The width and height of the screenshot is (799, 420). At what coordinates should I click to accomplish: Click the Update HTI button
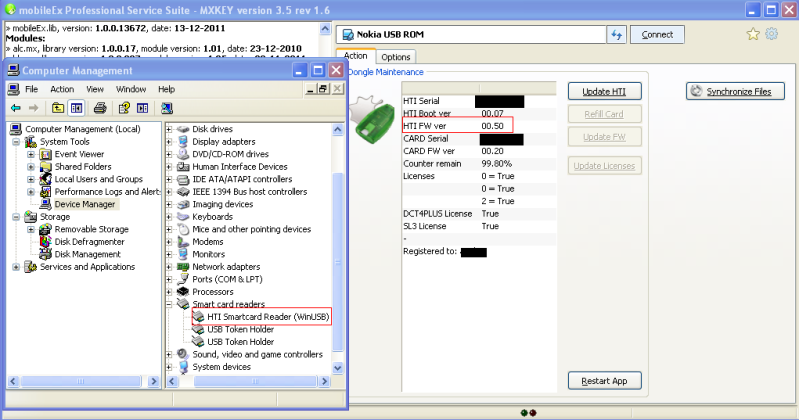[x=604, y=92]
